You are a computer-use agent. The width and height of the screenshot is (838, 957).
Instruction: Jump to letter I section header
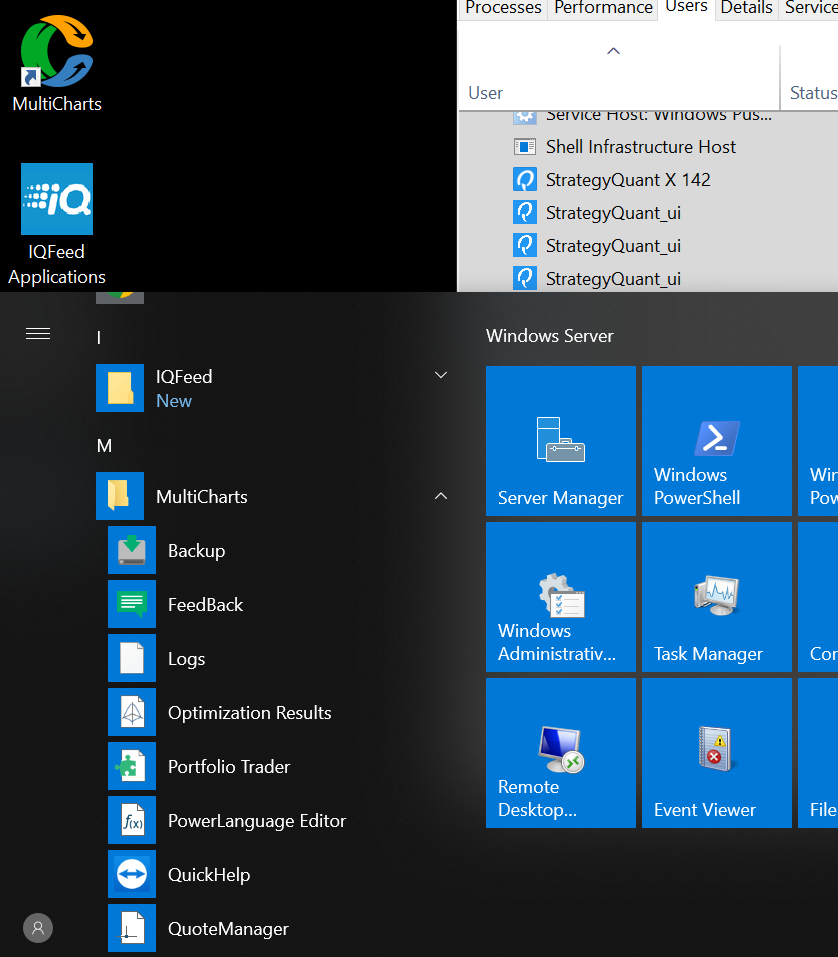tap(99, 338)
